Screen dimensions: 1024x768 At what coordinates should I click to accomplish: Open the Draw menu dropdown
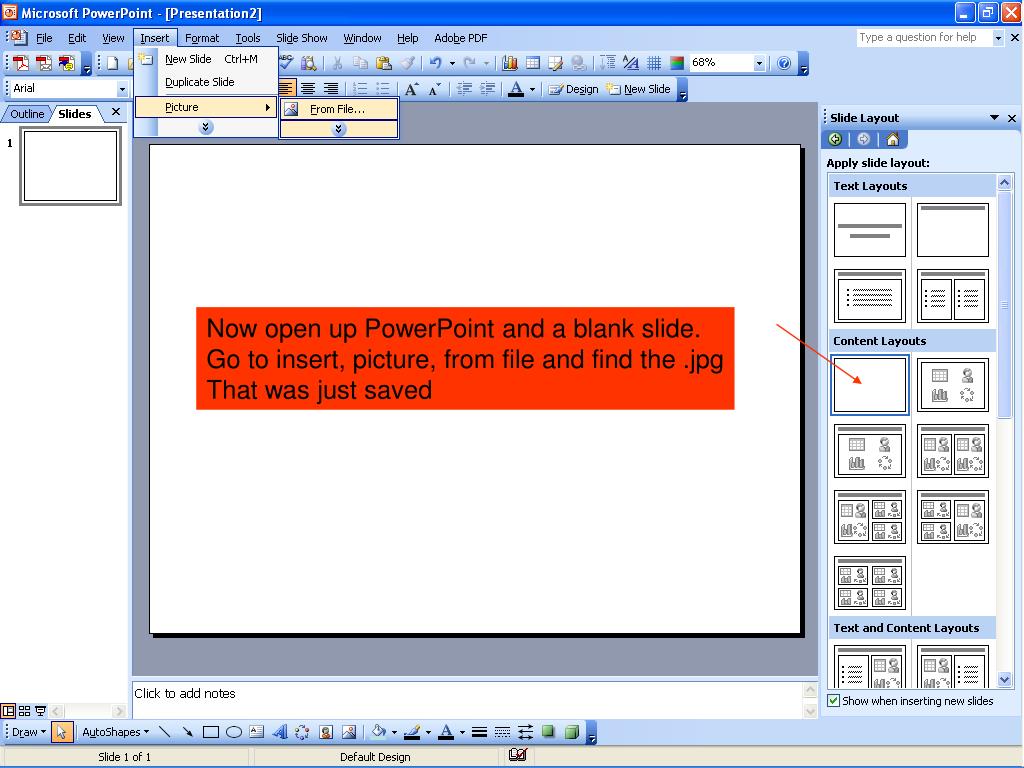(x=29, y=732)
